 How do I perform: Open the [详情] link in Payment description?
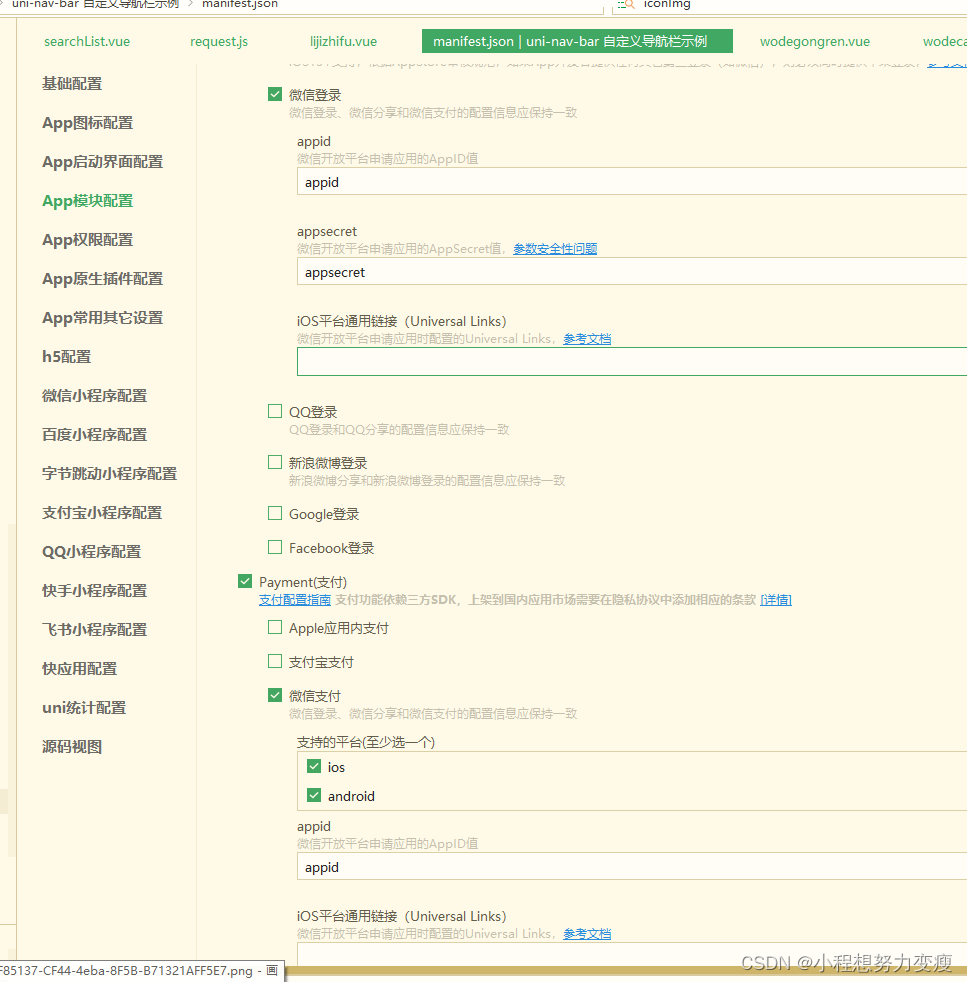point(776,599)
